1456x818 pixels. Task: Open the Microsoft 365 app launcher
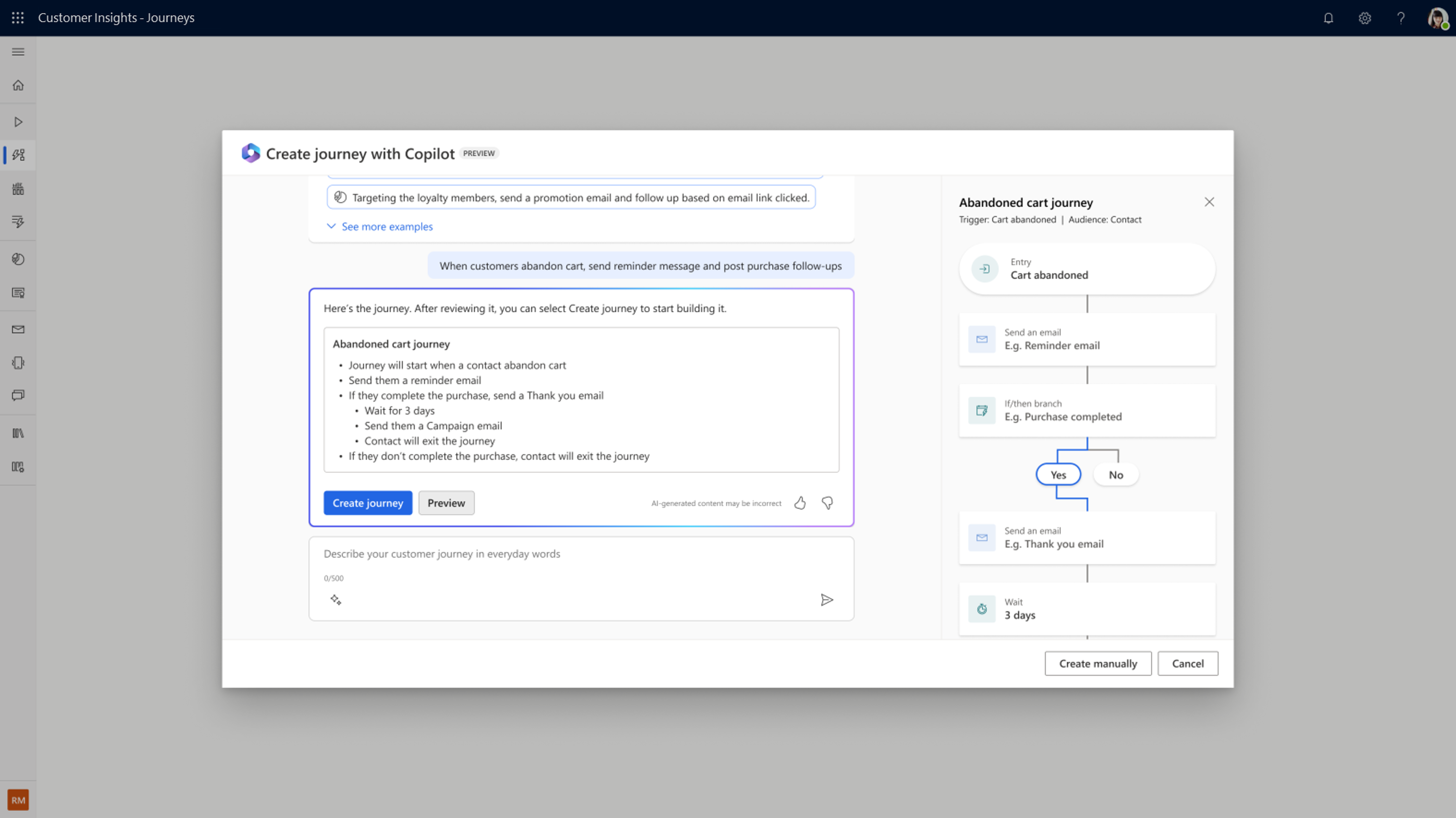click(18, 18)
